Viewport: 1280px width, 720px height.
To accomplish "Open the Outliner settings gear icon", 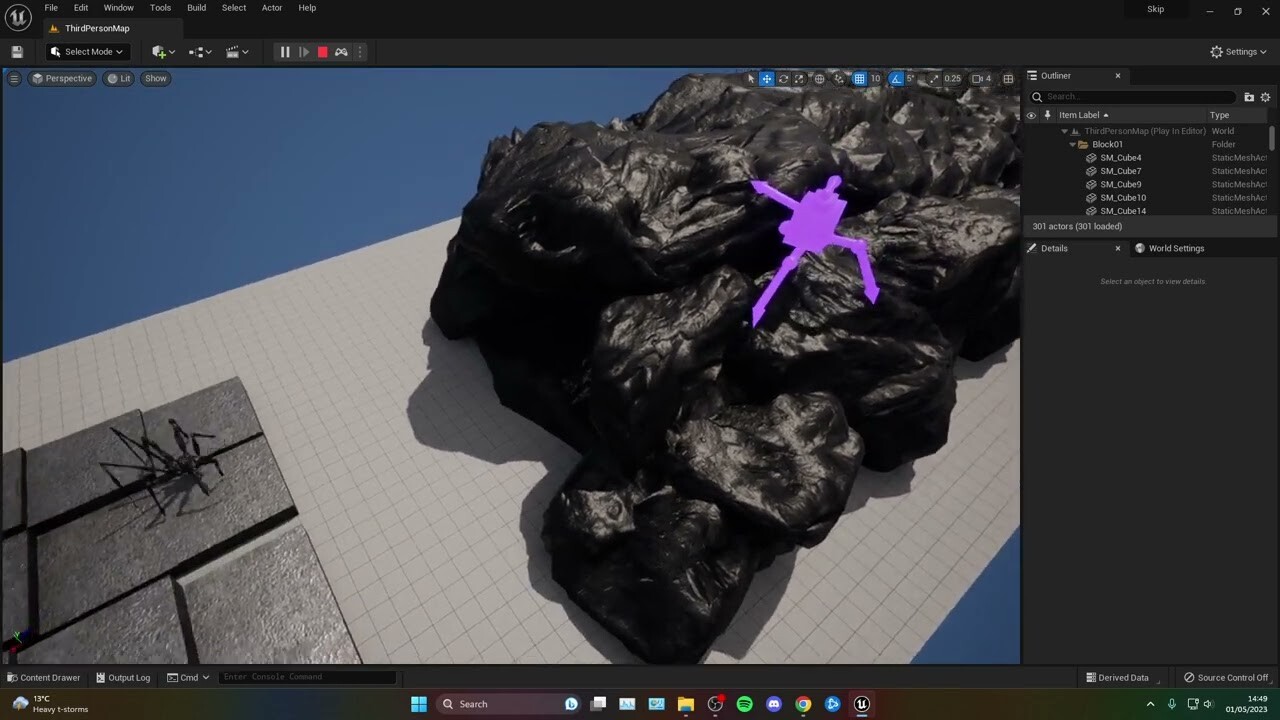I will pos(1265,97).
